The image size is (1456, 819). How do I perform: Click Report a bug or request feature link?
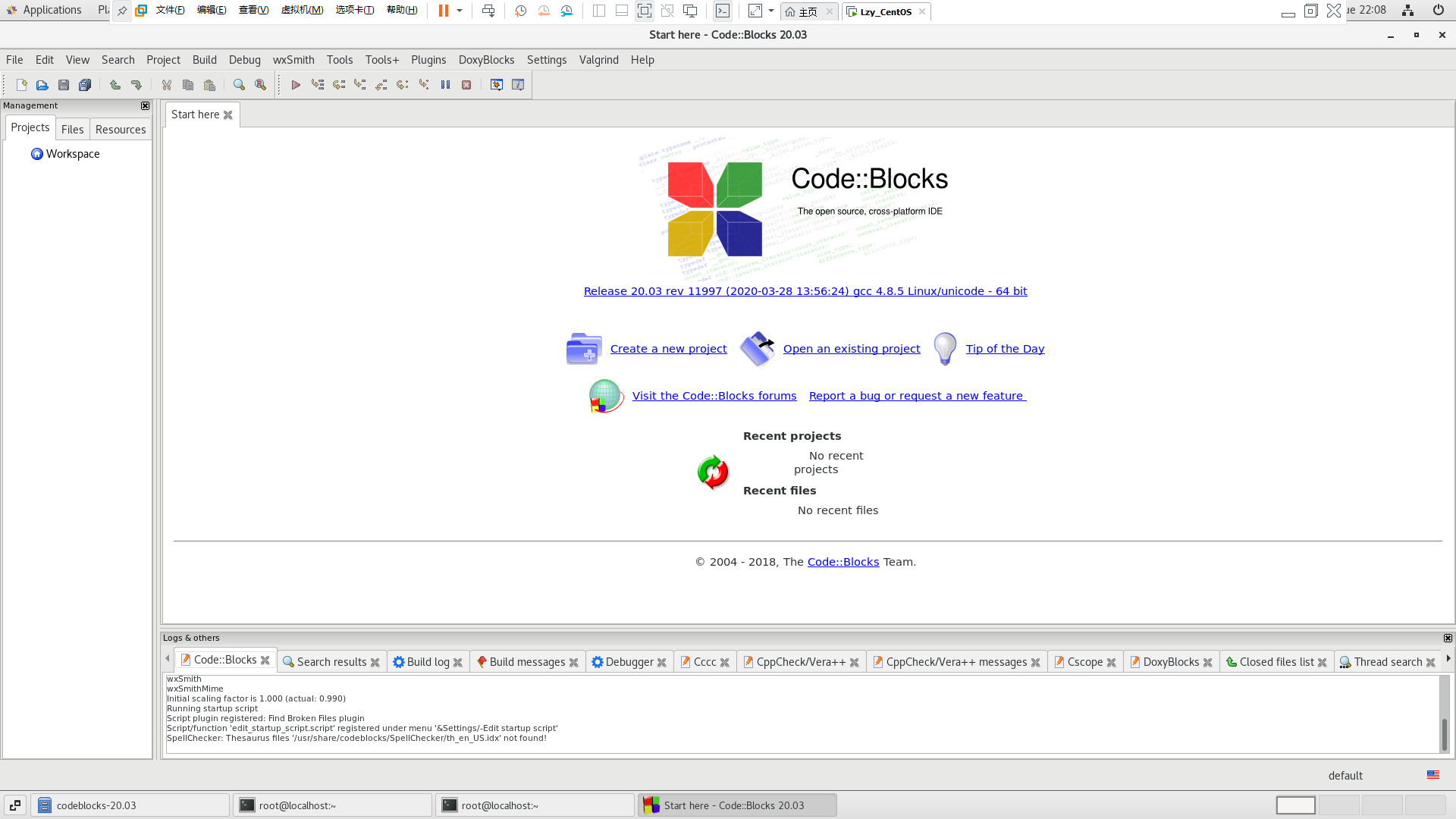(x=918, y=396)
